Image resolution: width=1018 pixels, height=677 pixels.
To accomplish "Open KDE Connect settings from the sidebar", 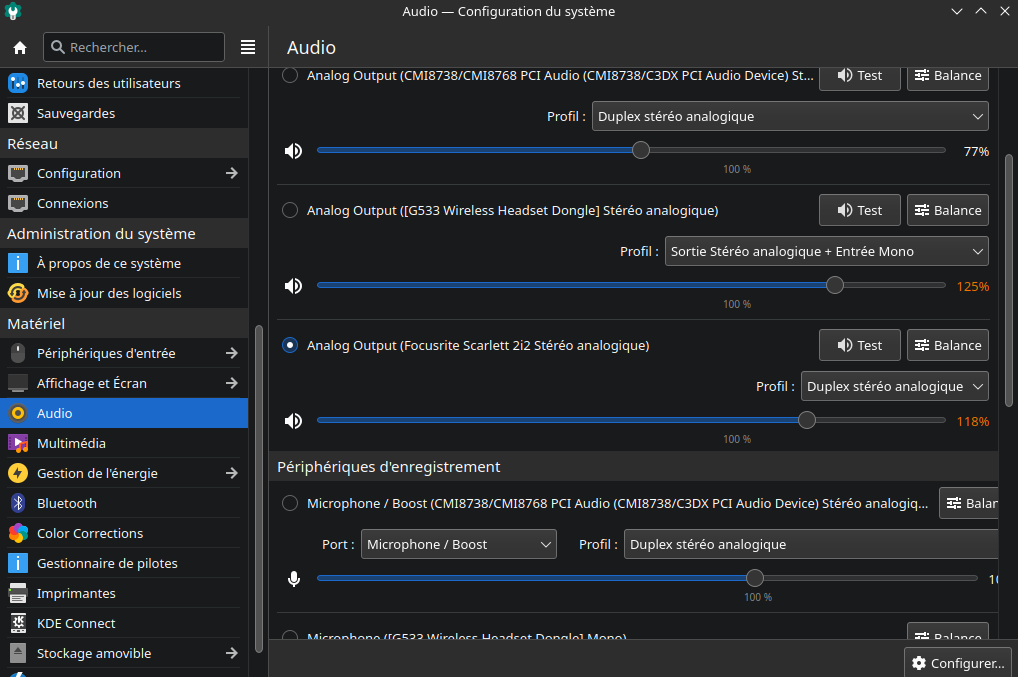I will pos(76,623).
